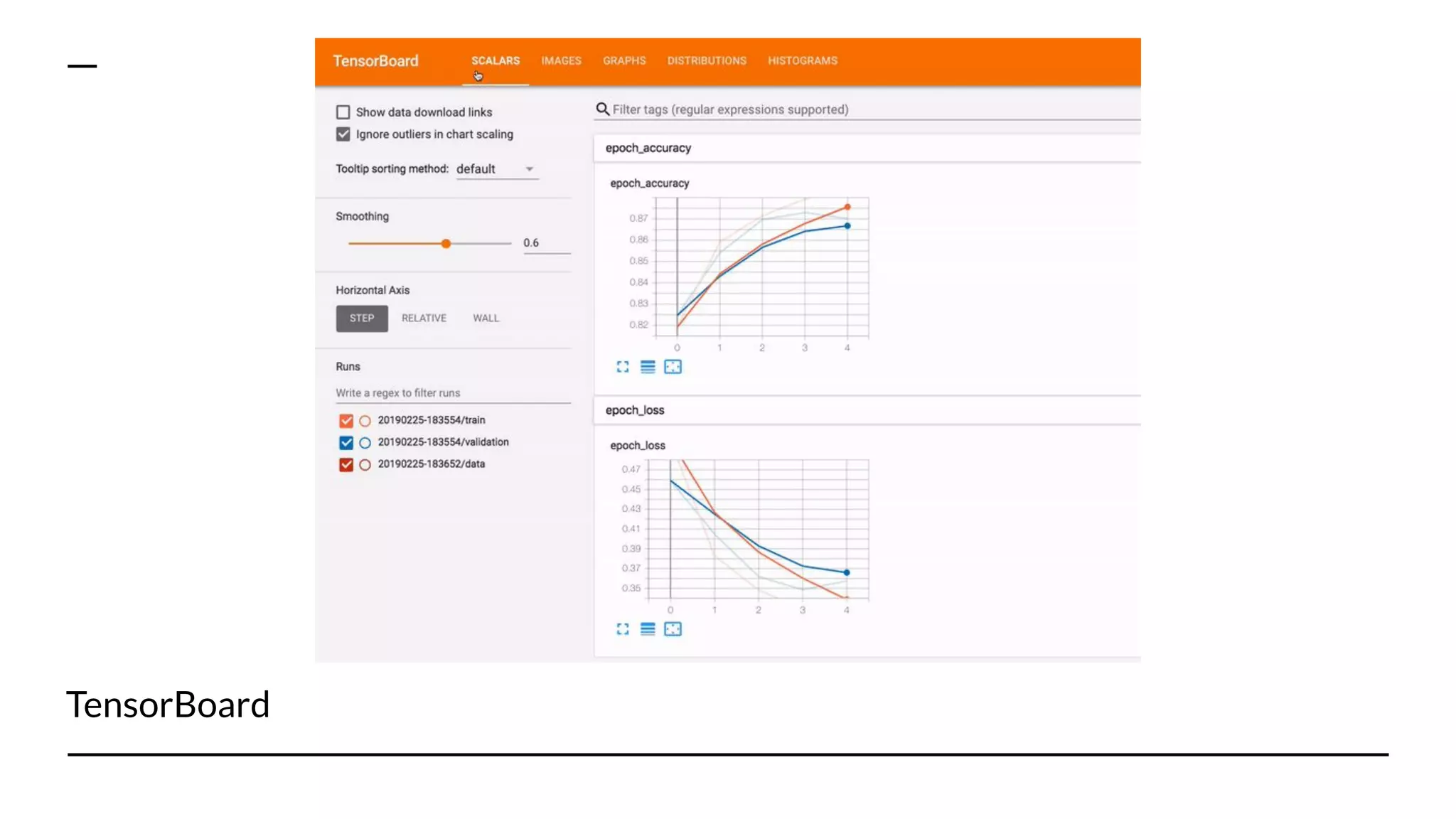Collapse the epoch_accuracy section header

tap(648, 148)
